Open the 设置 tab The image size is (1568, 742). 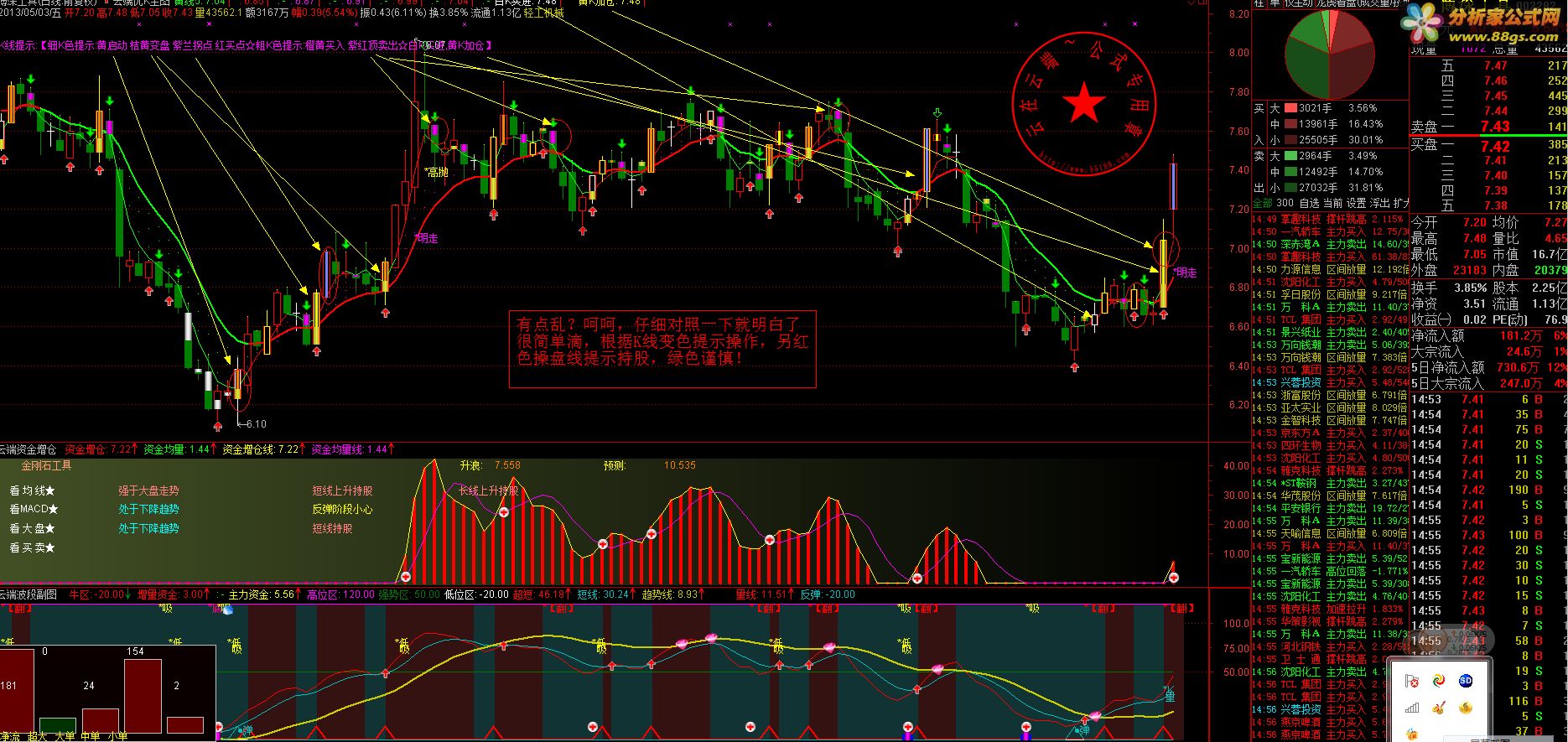coord(1356,203)
